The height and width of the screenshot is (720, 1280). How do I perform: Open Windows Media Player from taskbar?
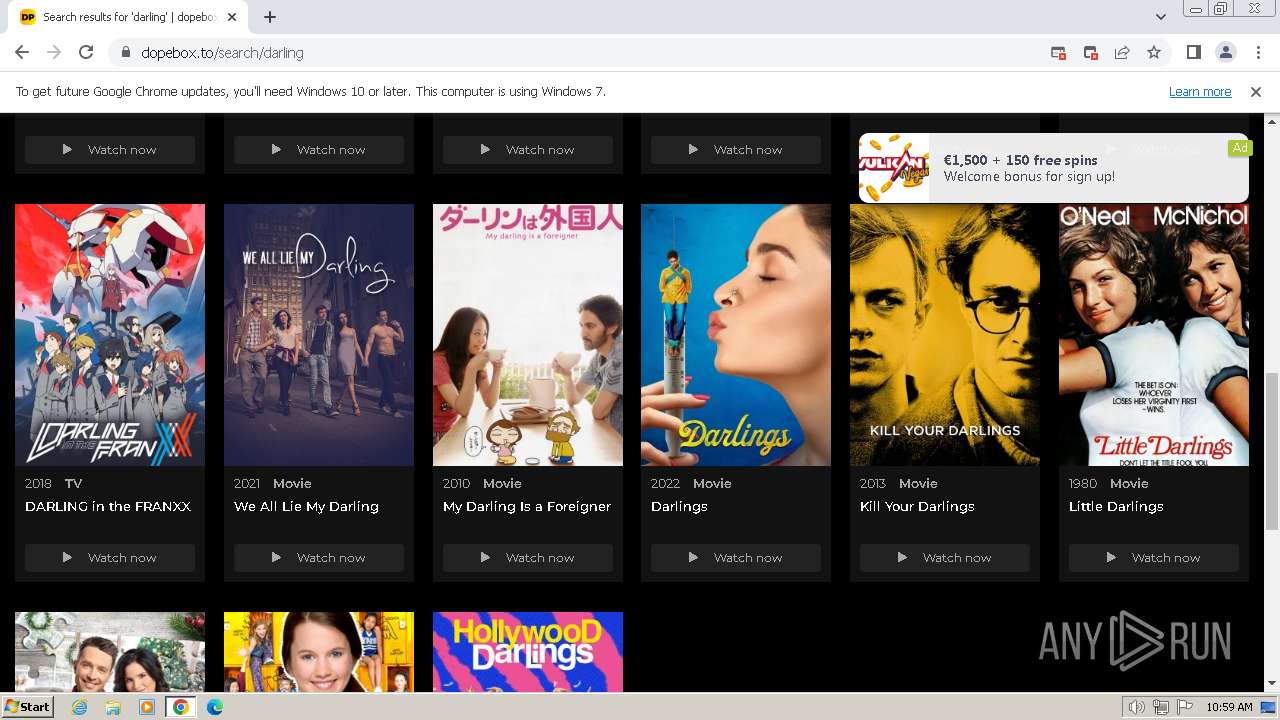pos(147,707)
